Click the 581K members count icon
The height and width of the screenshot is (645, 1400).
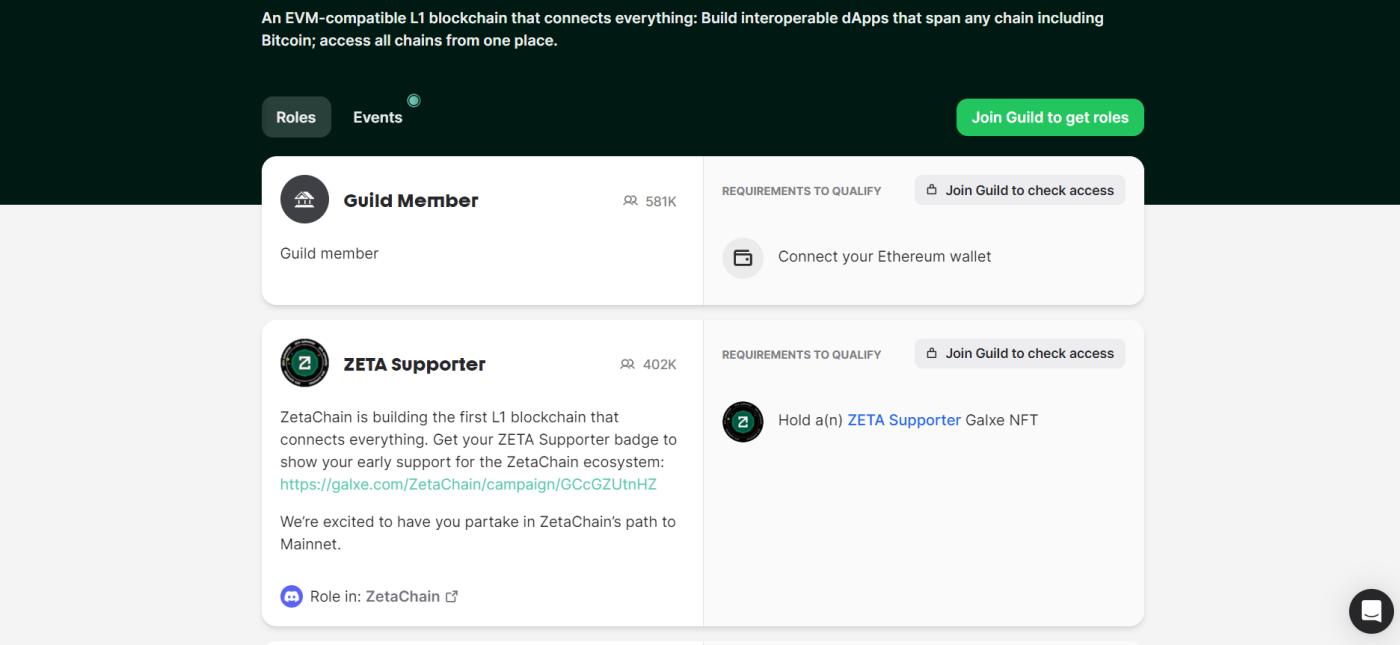tap(630, 201)
